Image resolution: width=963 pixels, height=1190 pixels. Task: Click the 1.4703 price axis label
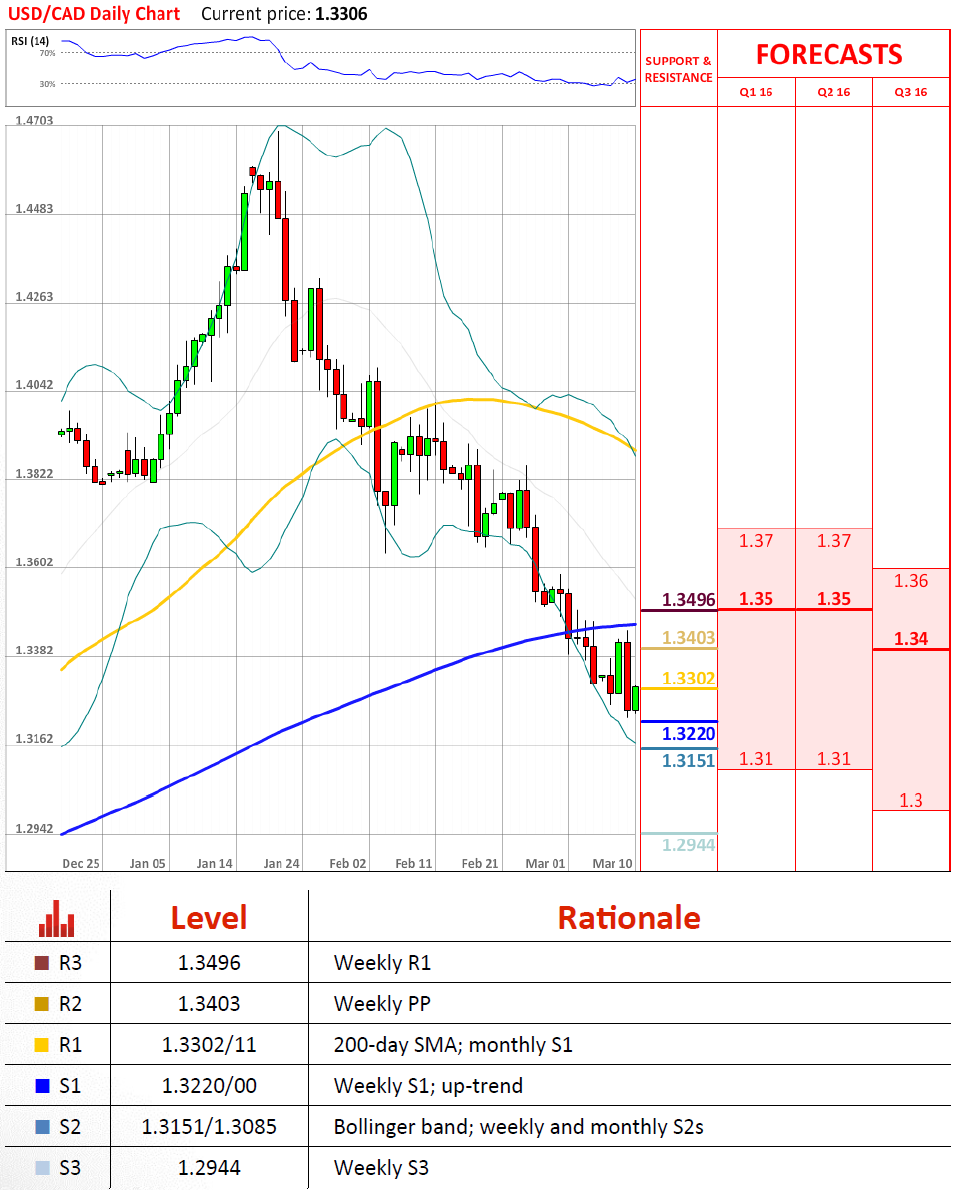[34, 121]
